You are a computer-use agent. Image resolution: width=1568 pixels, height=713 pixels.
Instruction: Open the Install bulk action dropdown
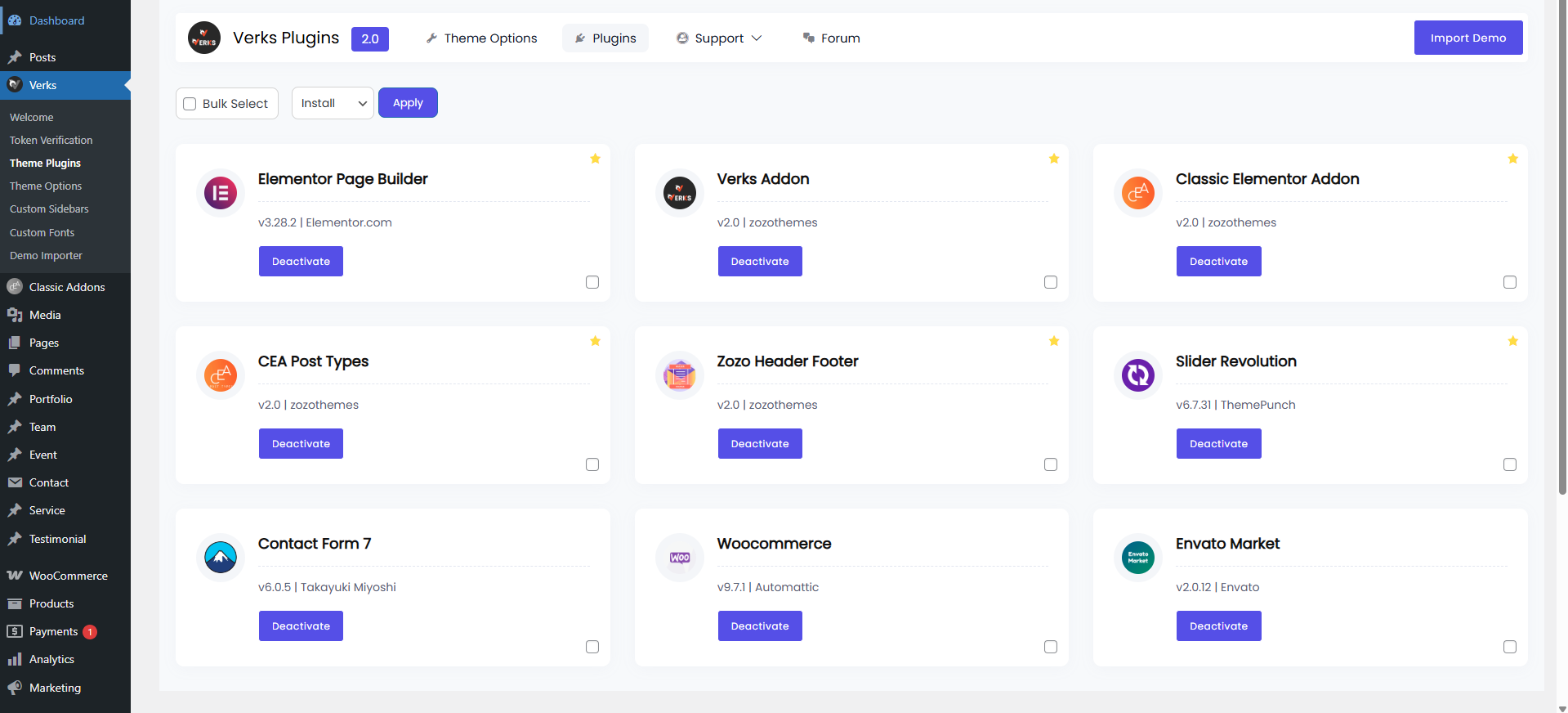click(x=333, y=103)
